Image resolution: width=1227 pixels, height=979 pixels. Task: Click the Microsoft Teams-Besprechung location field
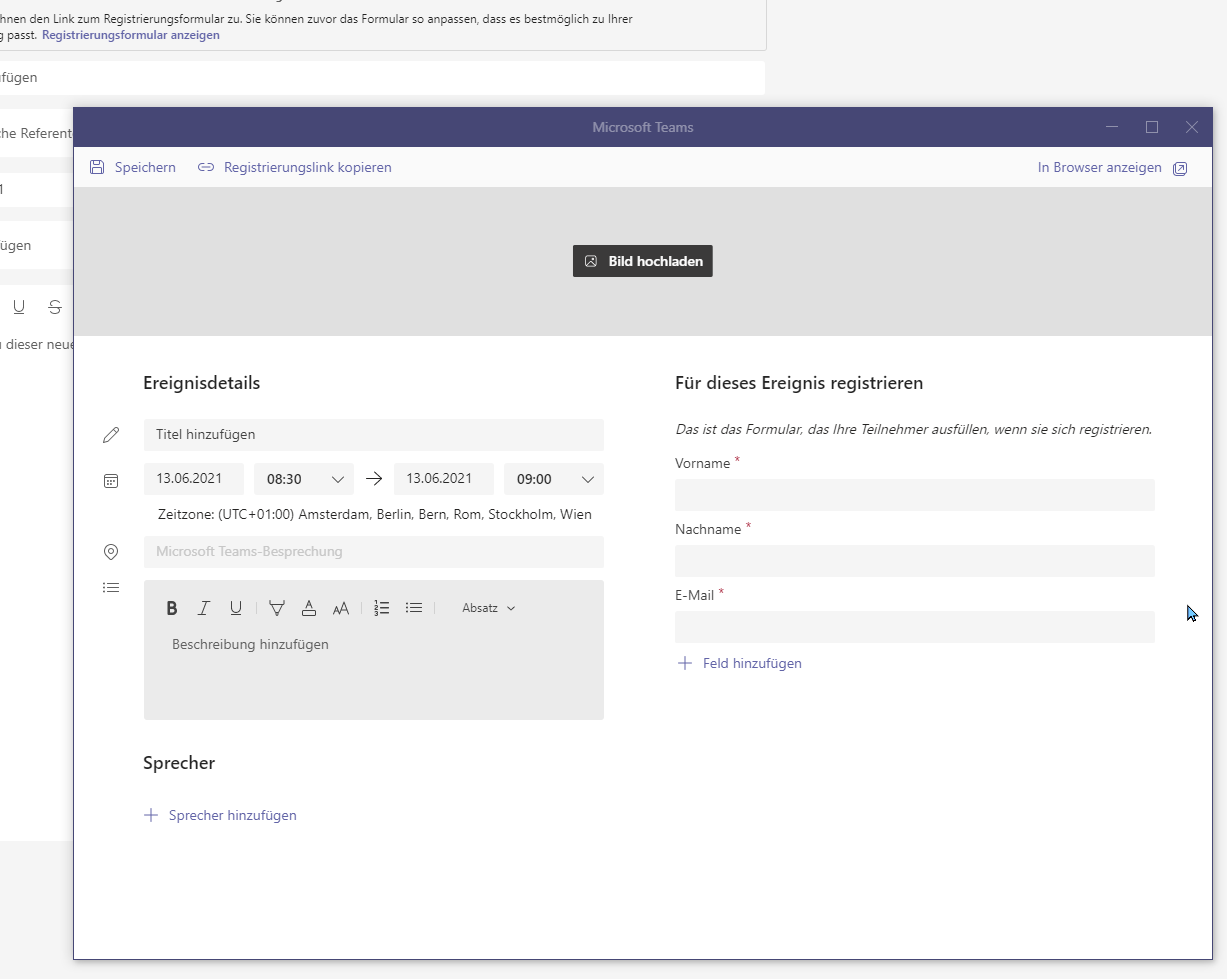tap(374, 552)
